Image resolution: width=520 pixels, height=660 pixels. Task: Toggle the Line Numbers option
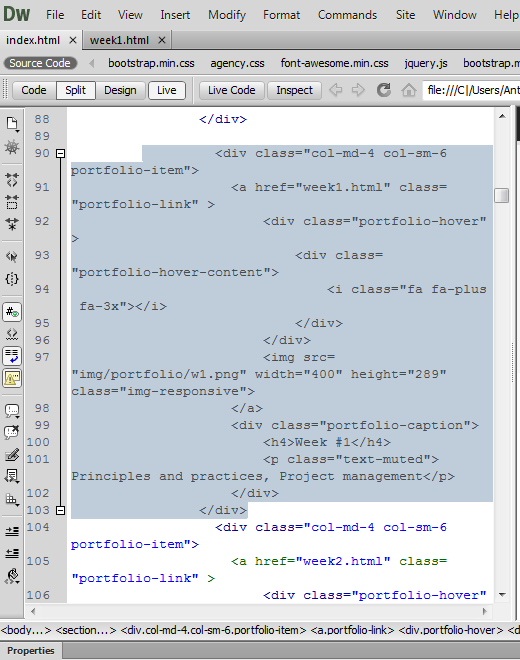coord(12,312)
